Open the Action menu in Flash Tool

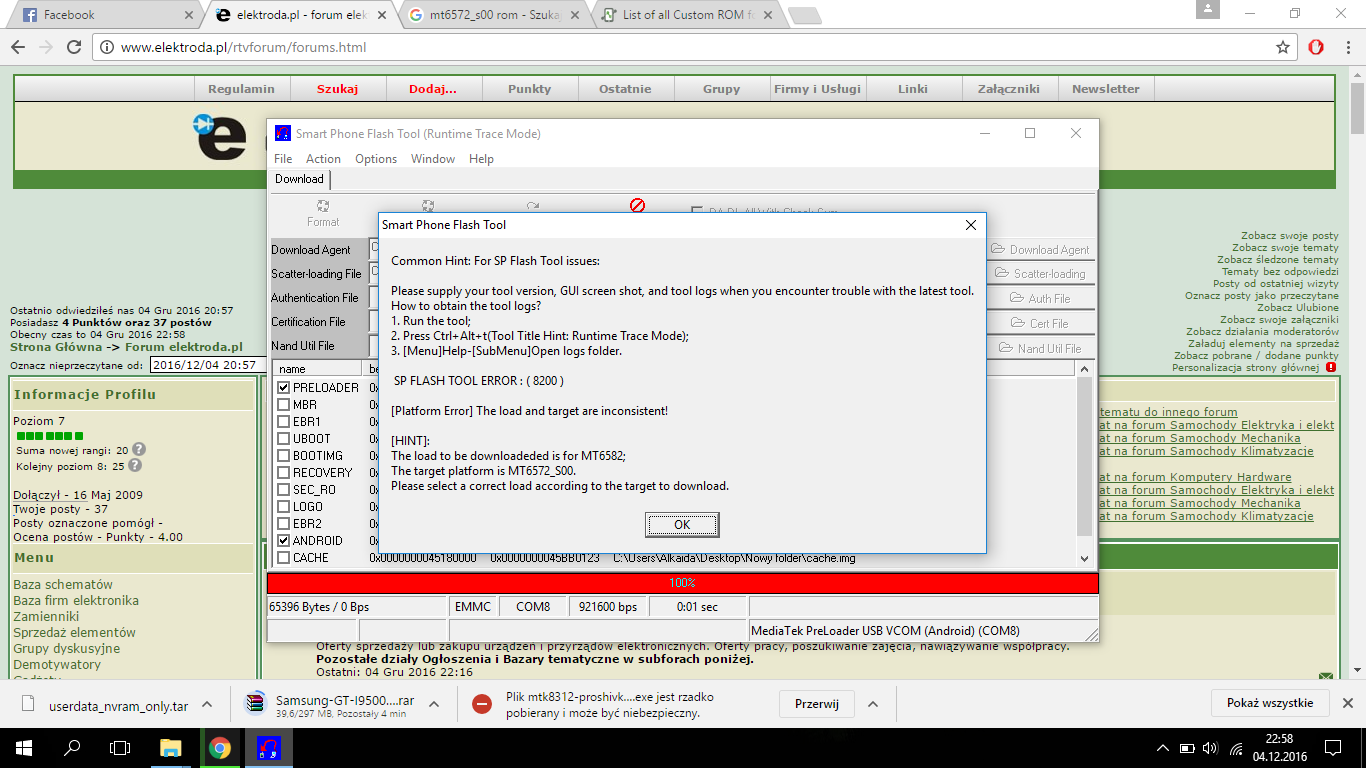pos(323,159)
